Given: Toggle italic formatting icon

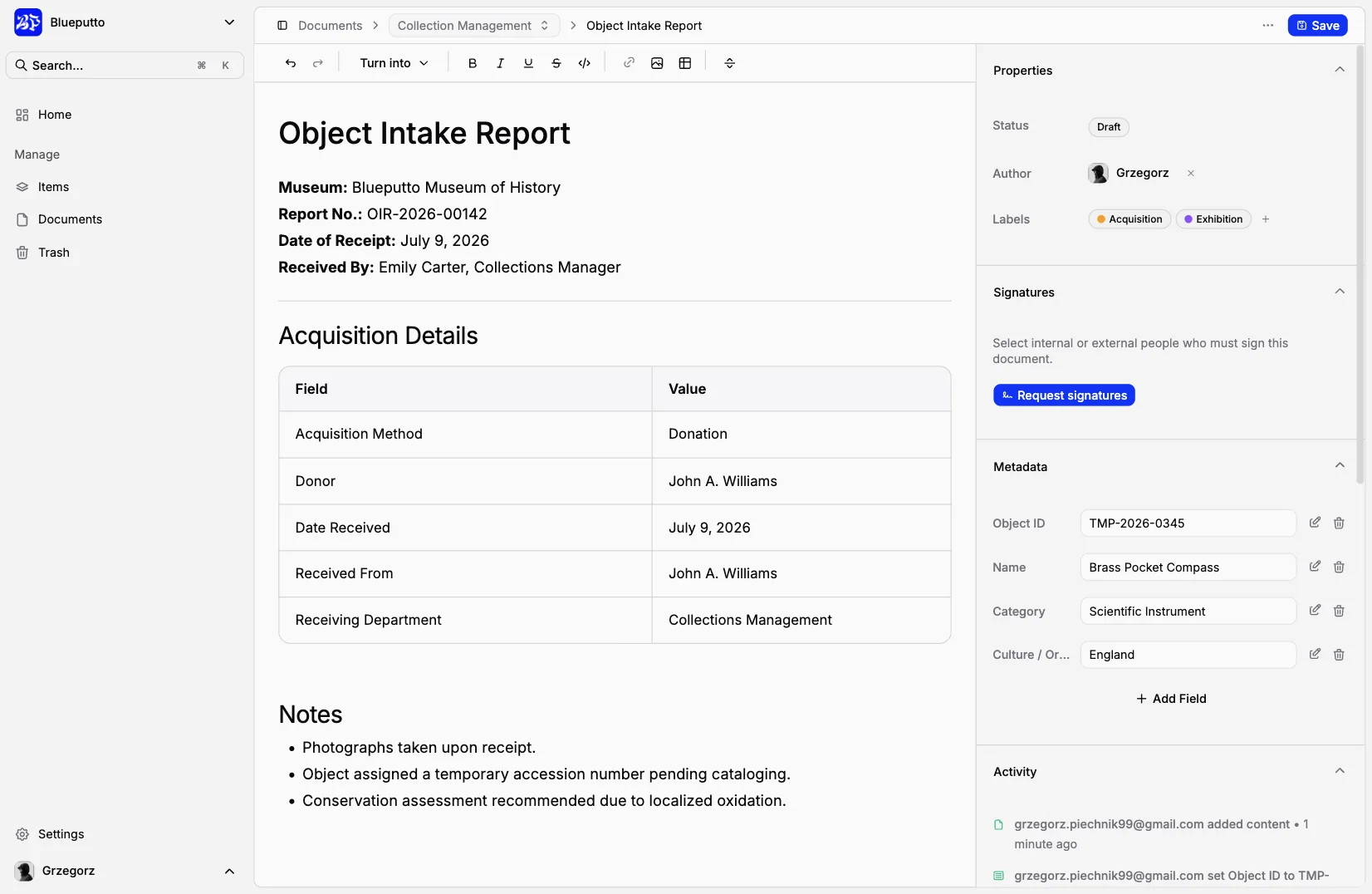Looking at the screenshot, I should pyautogui.click(x=500, y=63).
